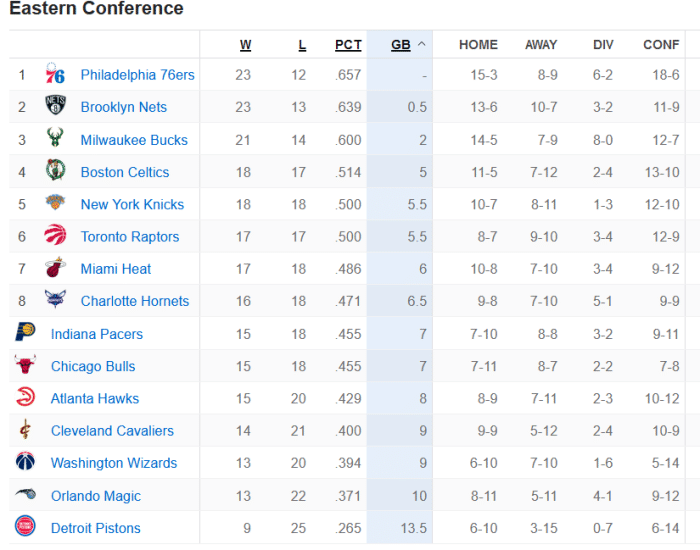This screenshot has height=550, width=700.
Task: Open the Orlando Magic team link
Action: 96,496
